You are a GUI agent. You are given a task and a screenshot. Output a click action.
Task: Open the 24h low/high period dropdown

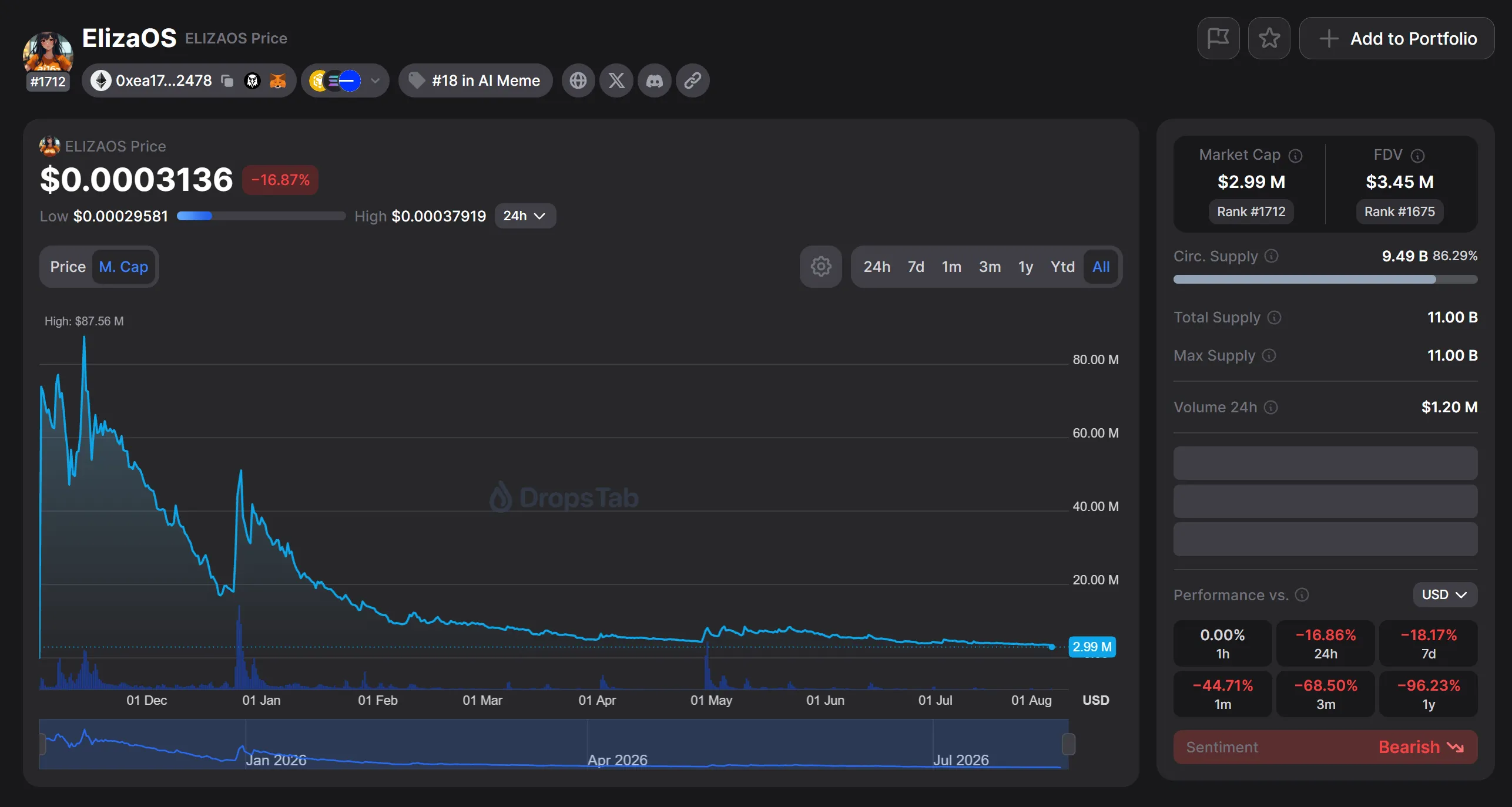pyautogui.click(x=525, y=216)
